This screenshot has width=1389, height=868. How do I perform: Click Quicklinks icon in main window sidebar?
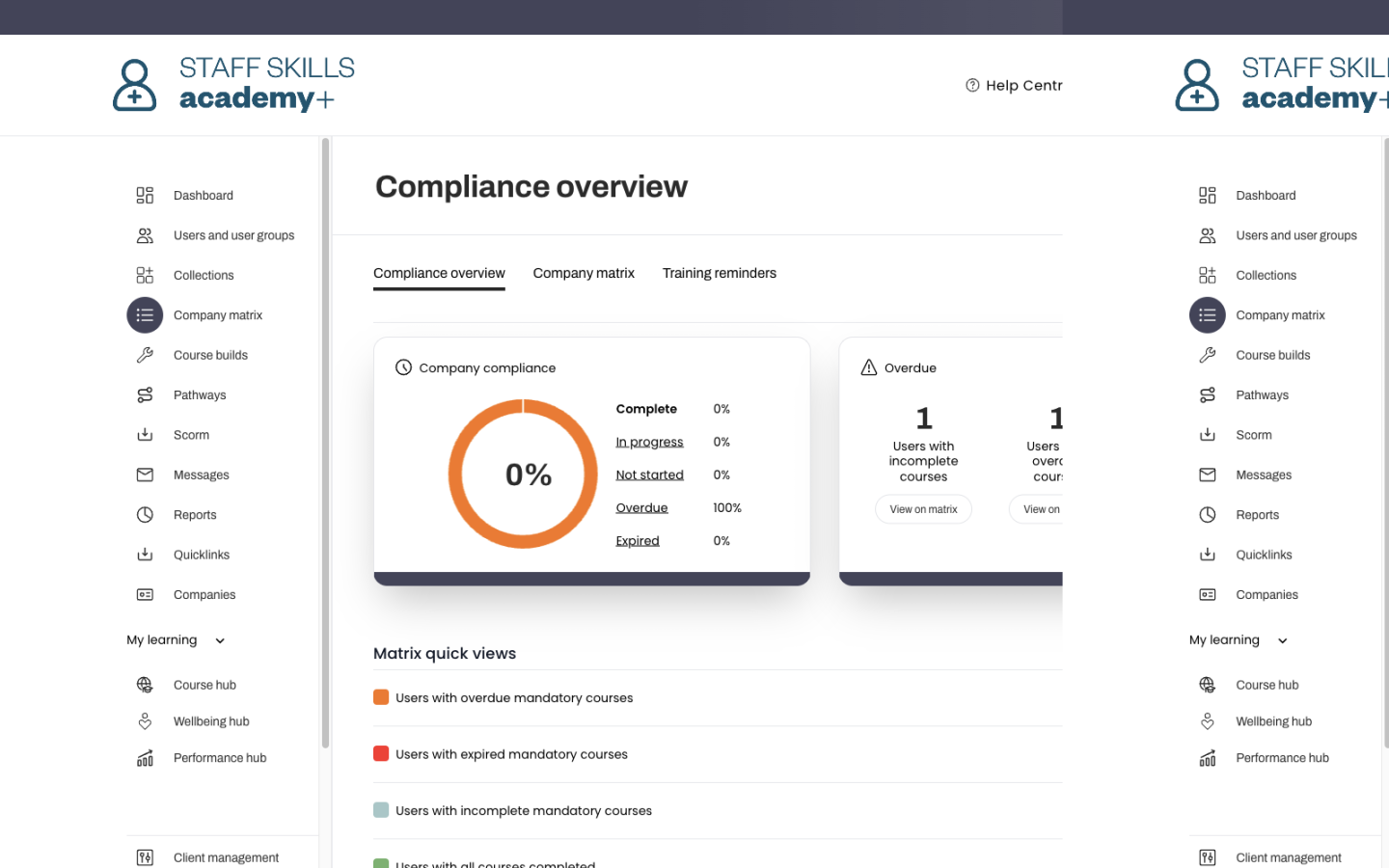(145, 555)
